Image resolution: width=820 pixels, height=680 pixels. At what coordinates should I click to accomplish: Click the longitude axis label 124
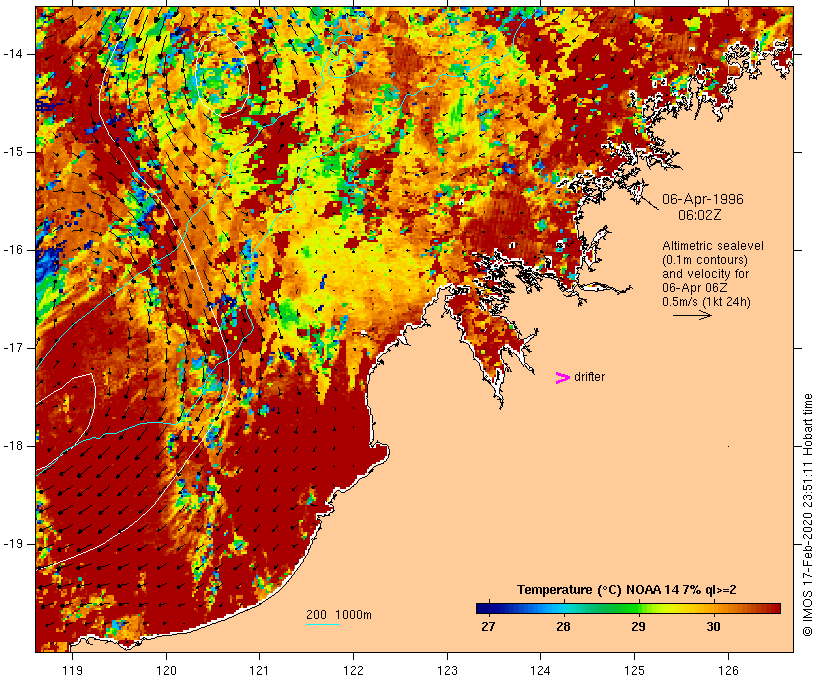coord(540,670)
